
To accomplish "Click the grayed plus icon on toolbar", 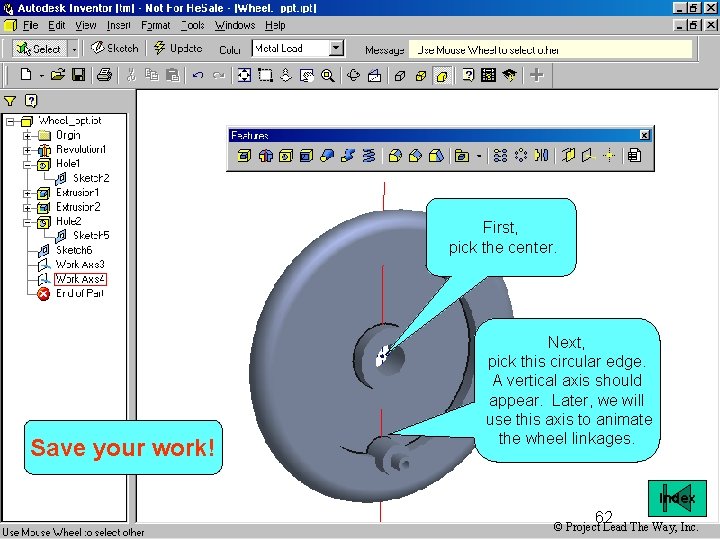I will pos(536,75).
